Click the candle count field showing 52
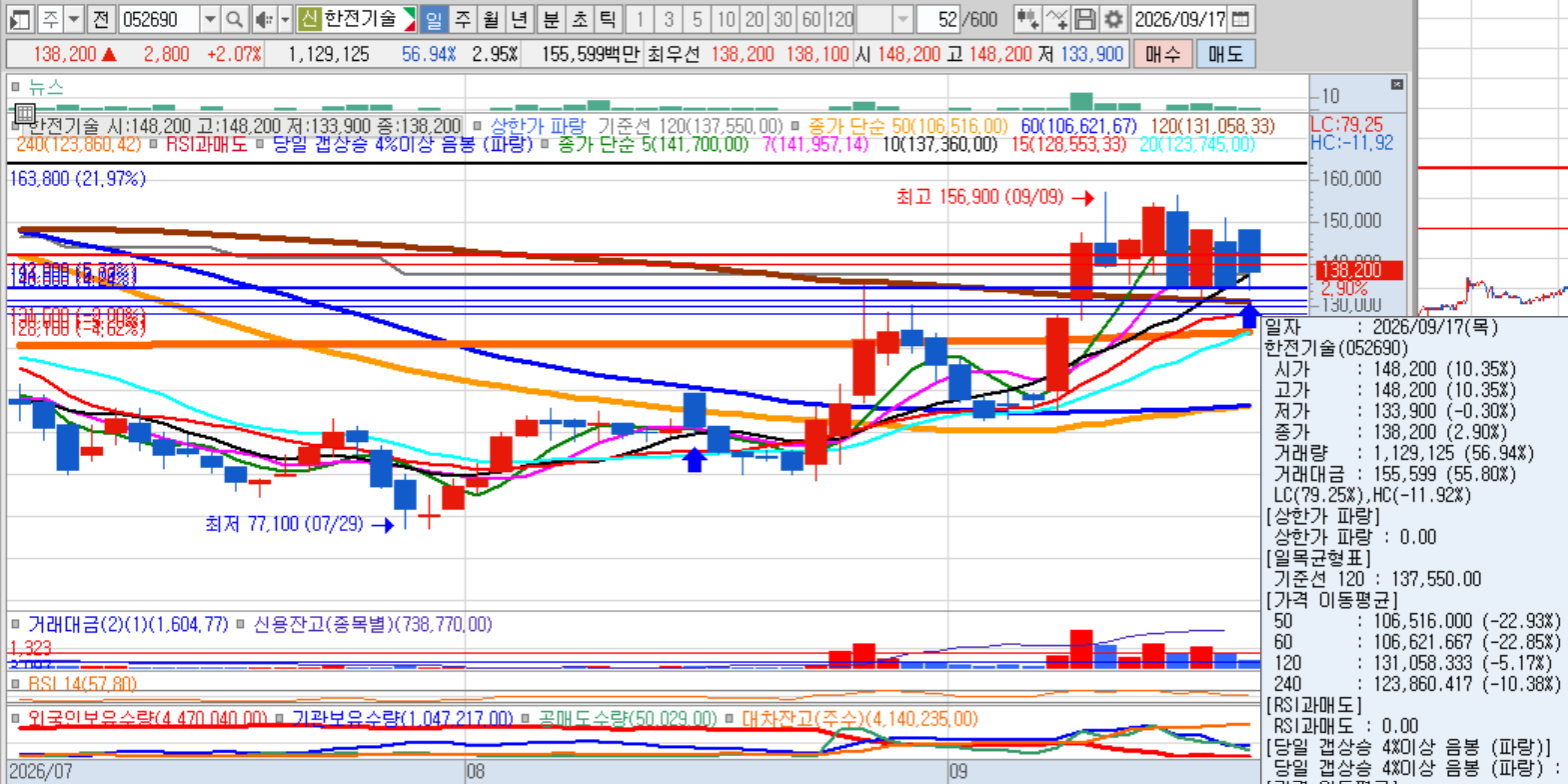The width and height of the screenshot is (1568, 784). coord(938,19)
